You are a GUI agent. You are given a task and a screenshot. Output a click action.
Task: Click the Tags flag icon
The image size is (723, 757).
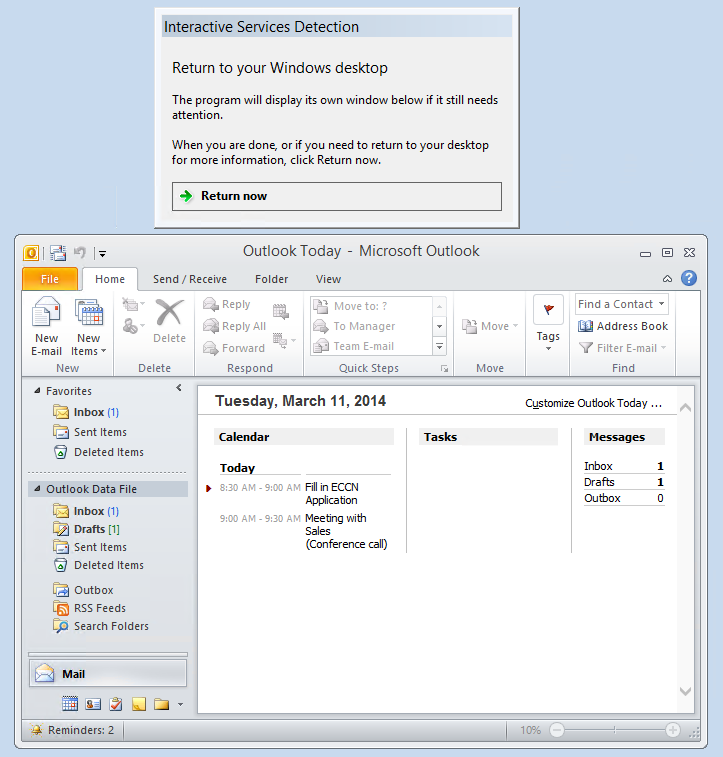[x=548, y=309]
